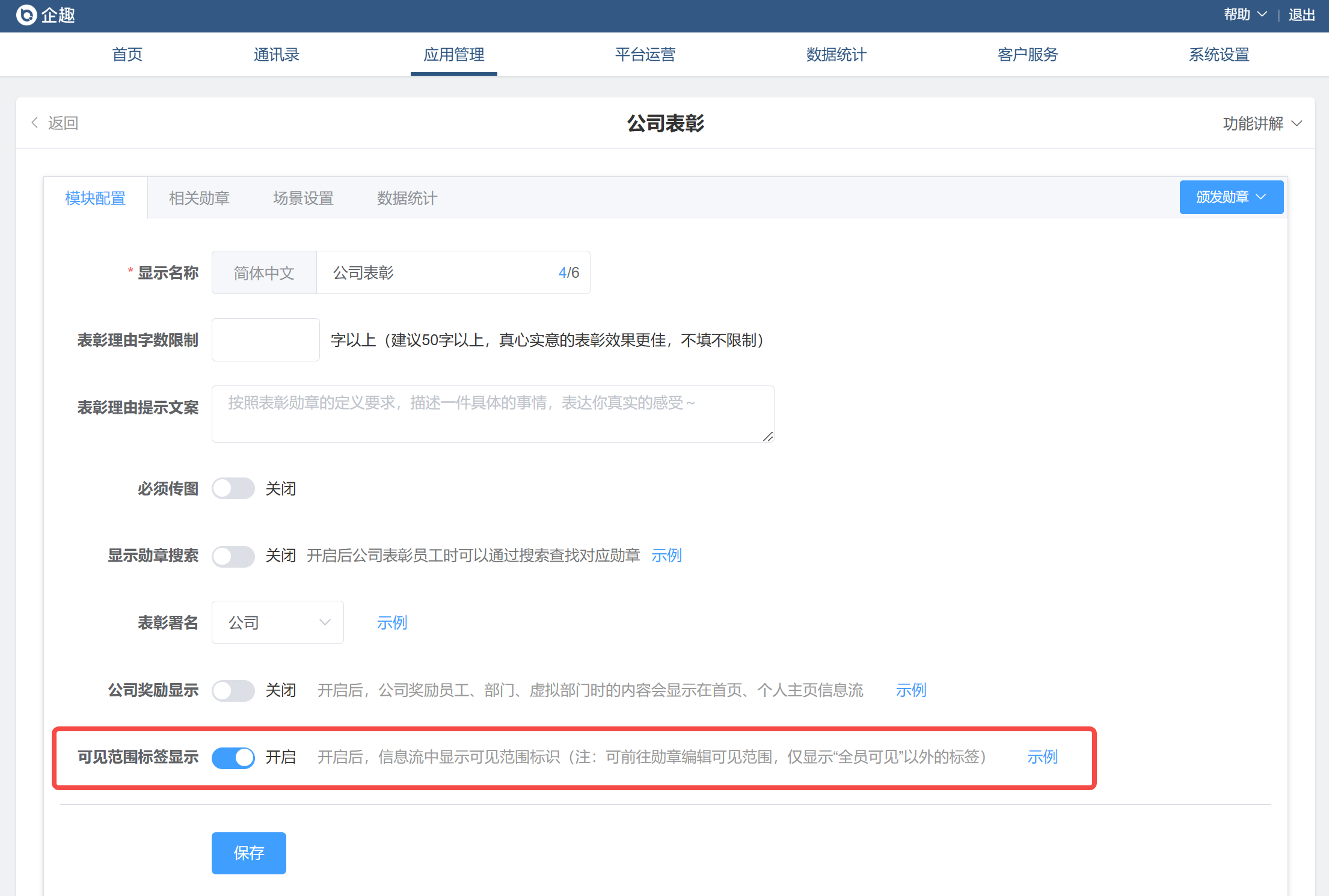The image size is (1329, 896).
Task: Enable the 显示勋章搜索 switch
Action: pos(233,556)
